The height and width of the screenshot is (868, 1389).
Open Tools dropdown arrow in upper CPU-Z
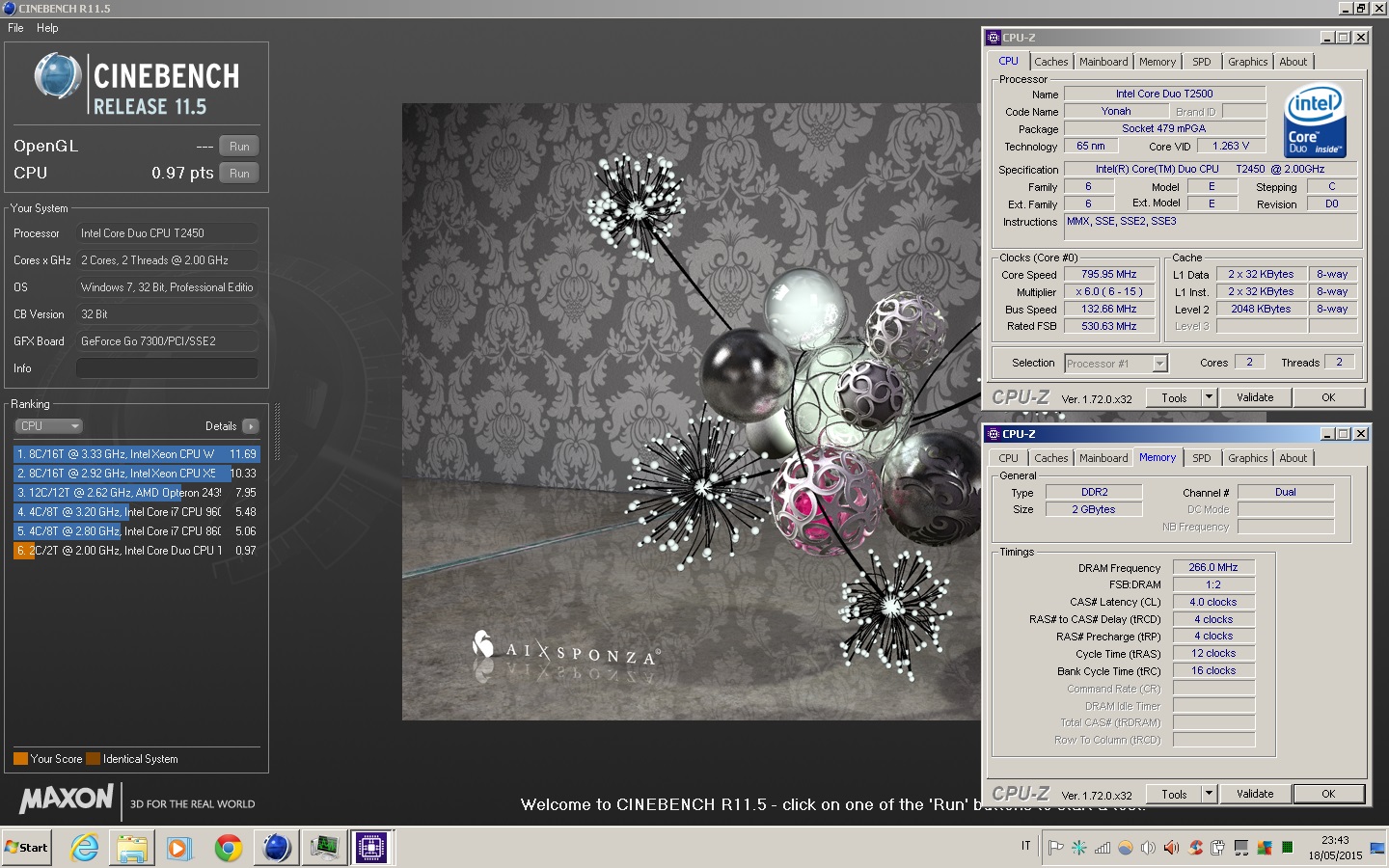1209,397
